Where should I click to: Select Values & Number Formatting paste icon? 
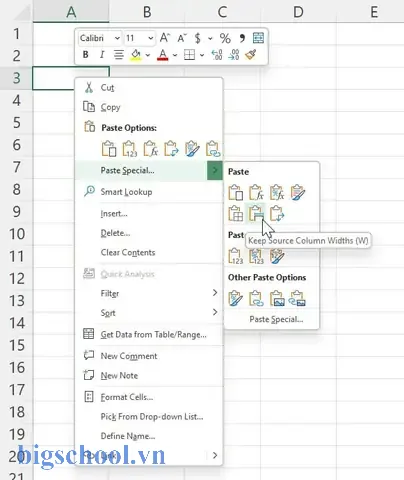pos(256,256)
